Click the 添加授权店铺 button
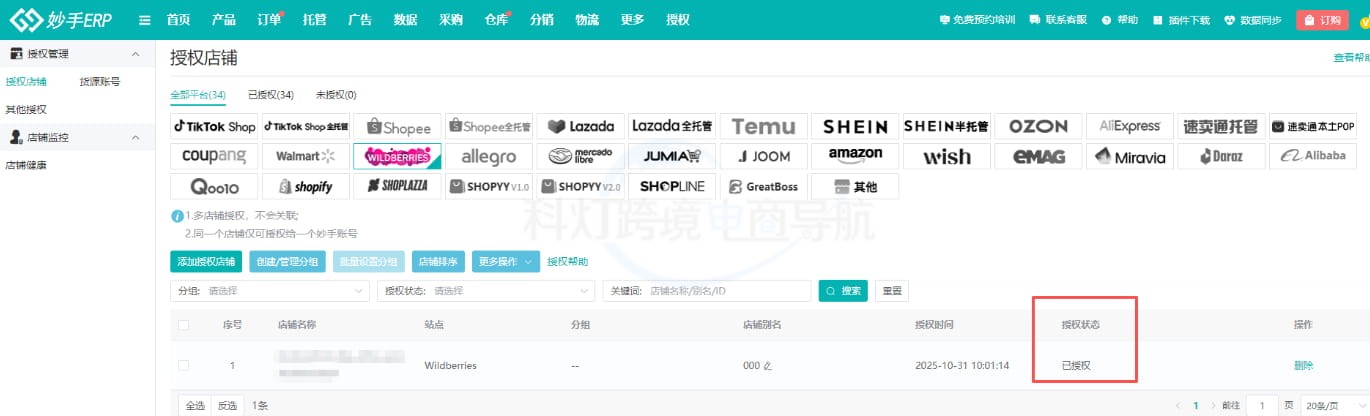 tap(206, 262)
